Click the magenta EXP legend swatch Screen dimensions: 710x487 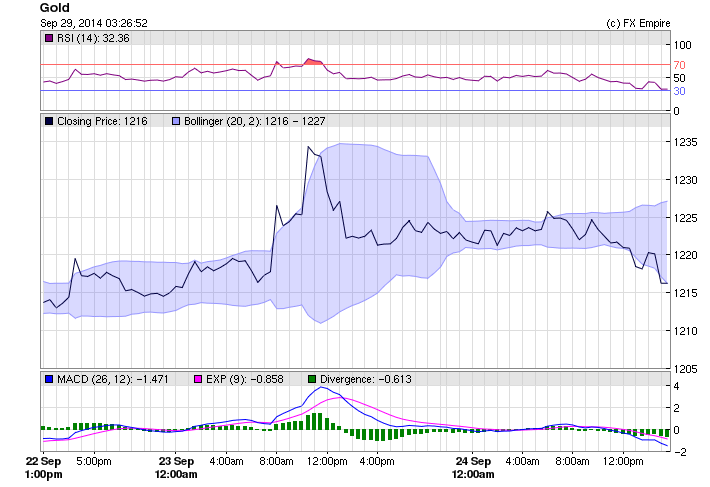click(x=198, y=379)
